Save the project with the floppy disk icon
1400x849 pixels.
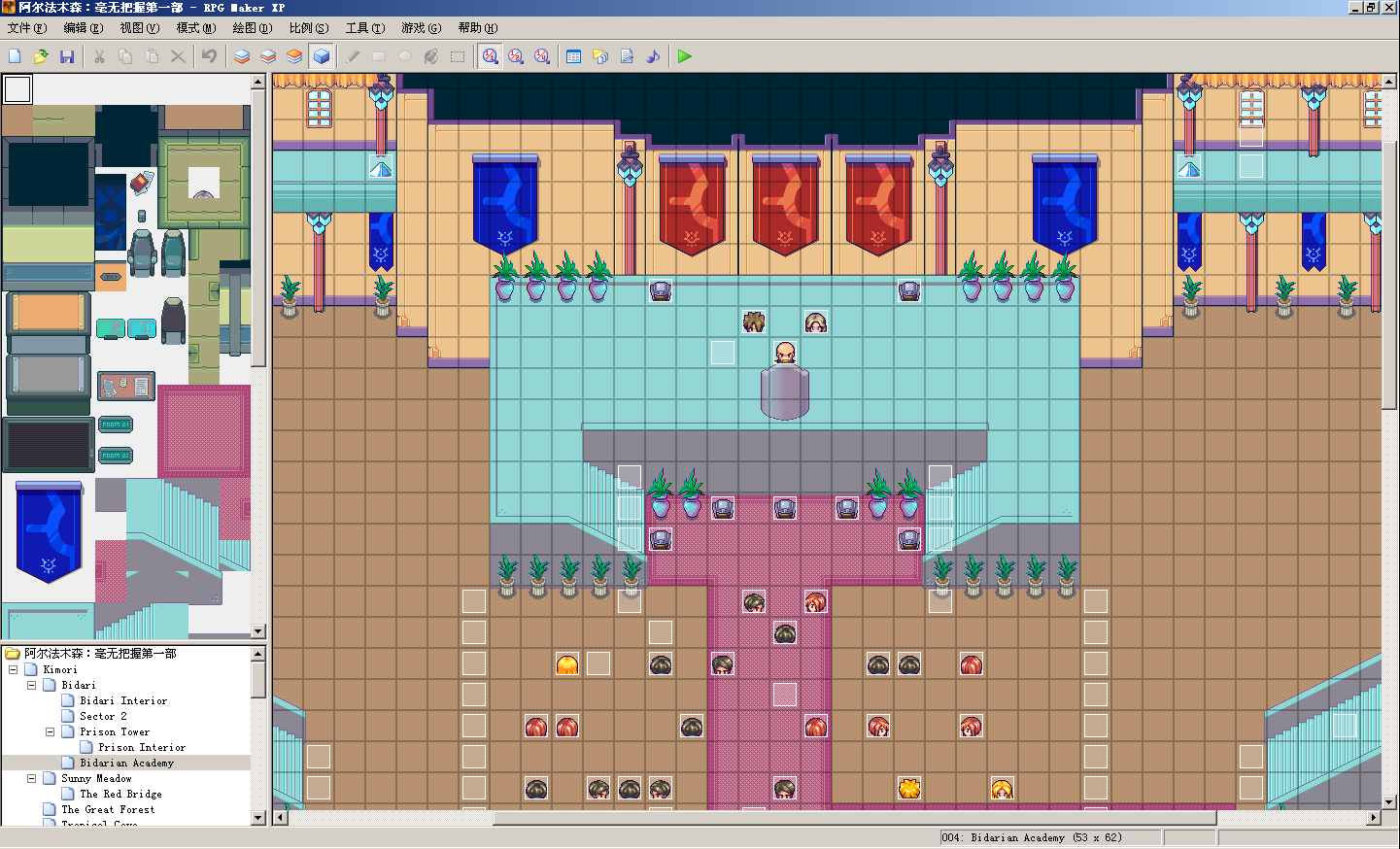tap(67, 56)
